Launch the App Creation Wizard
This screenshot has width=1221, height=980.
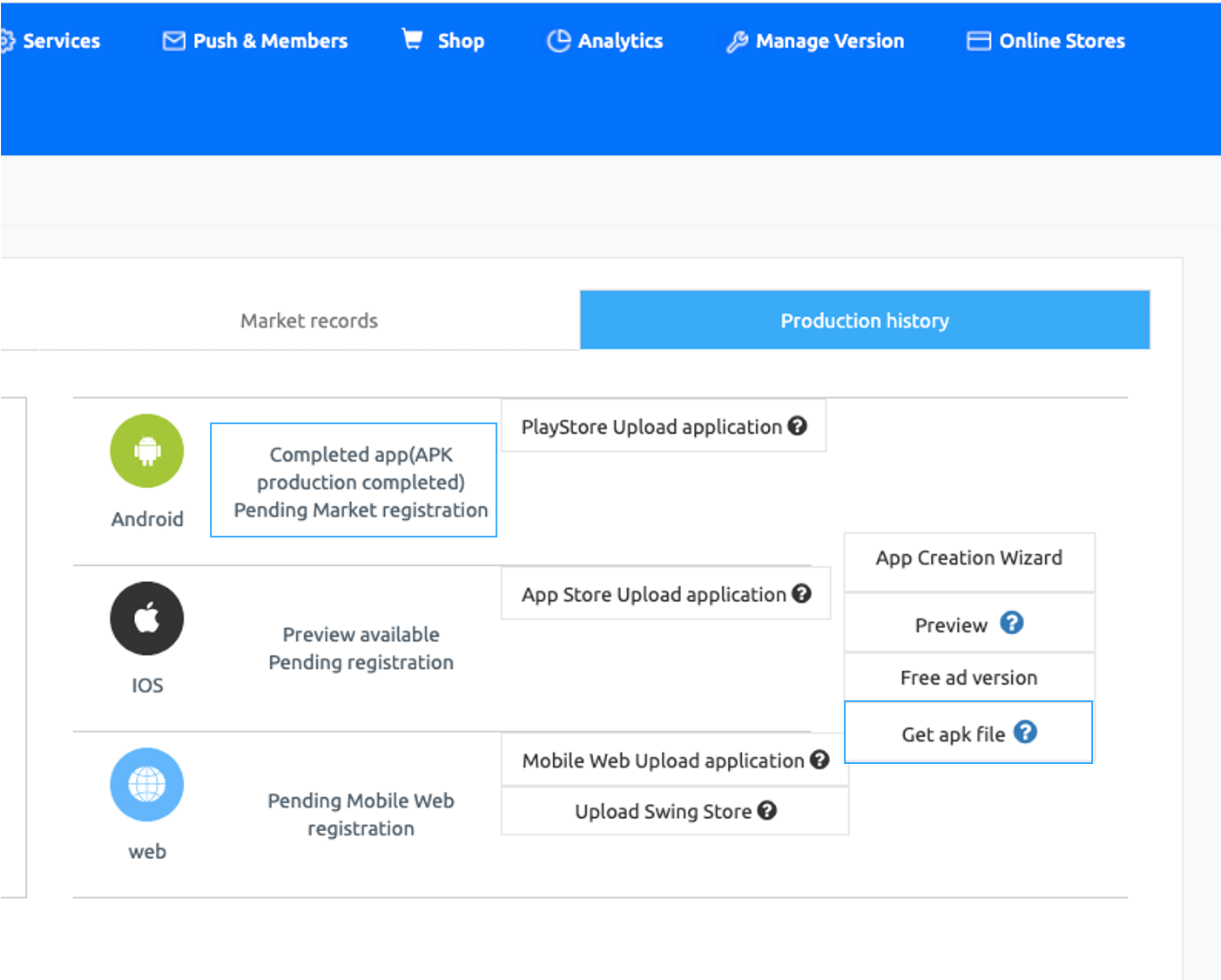(x=968, y=558)
